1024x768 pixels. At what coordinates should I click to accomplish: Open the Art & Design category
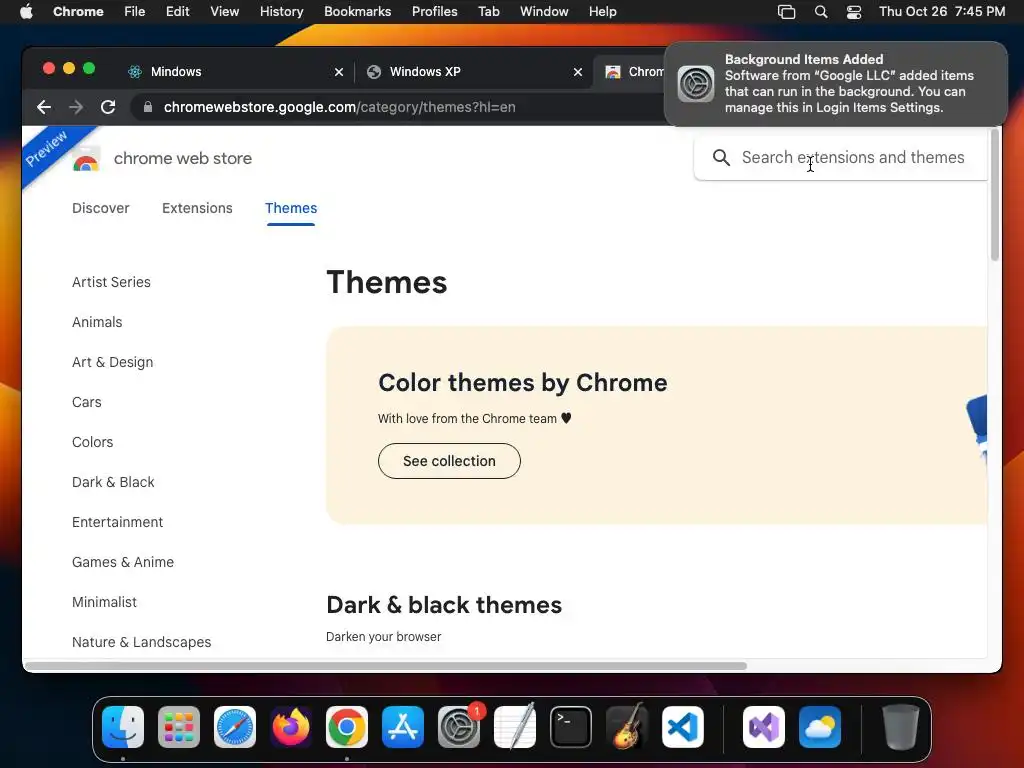[112, 362]
